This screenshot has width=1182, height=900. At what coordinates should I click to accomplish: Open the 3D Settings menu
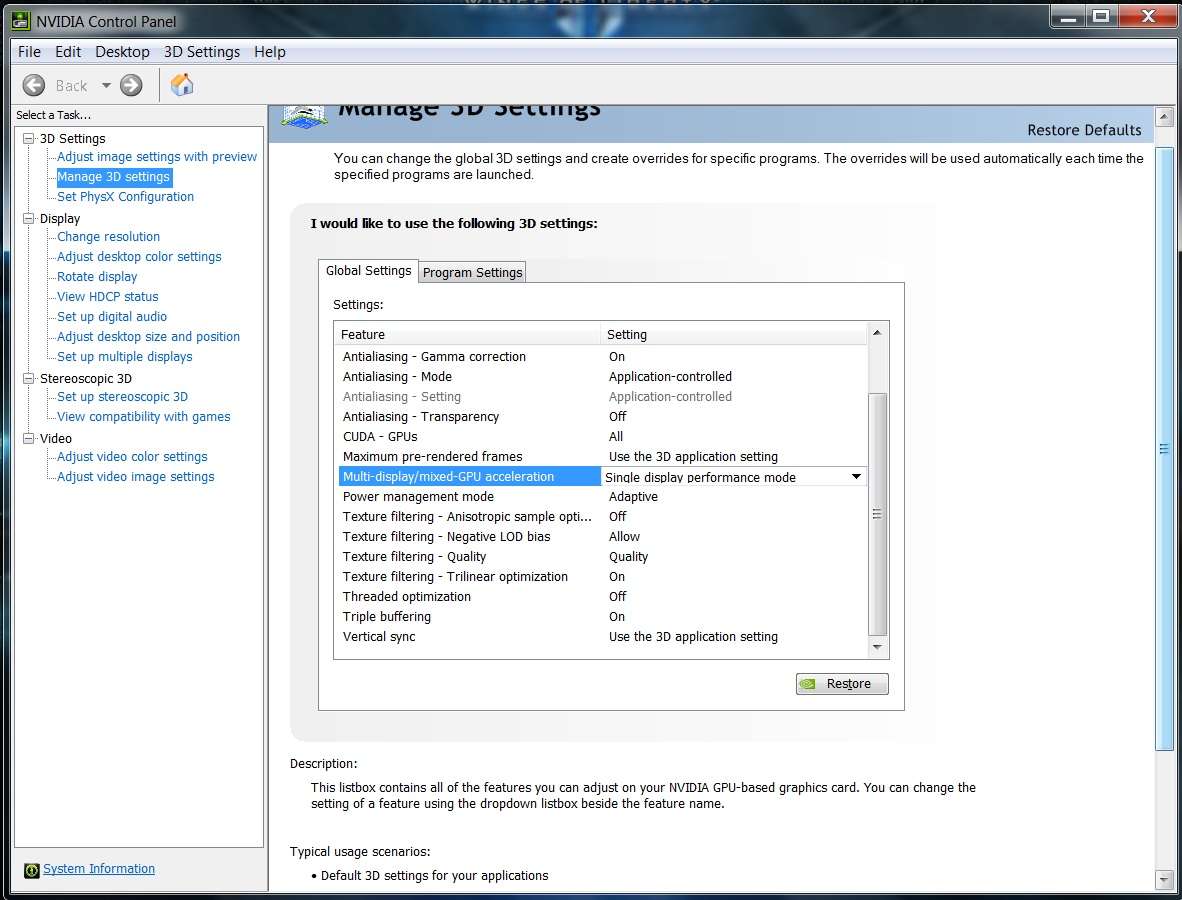click(x=202, y=51)
